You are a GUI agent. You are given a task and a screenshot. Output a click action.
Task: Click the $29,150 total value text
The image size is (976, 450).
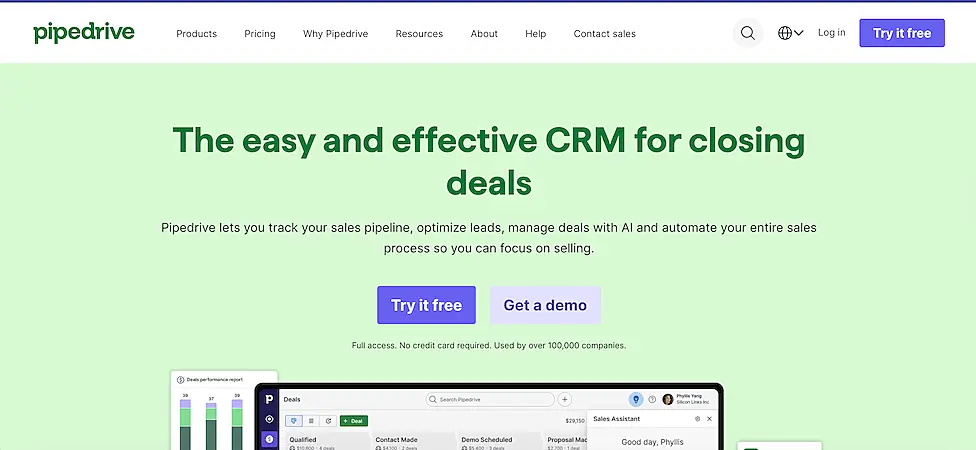(x=575, y=421)
